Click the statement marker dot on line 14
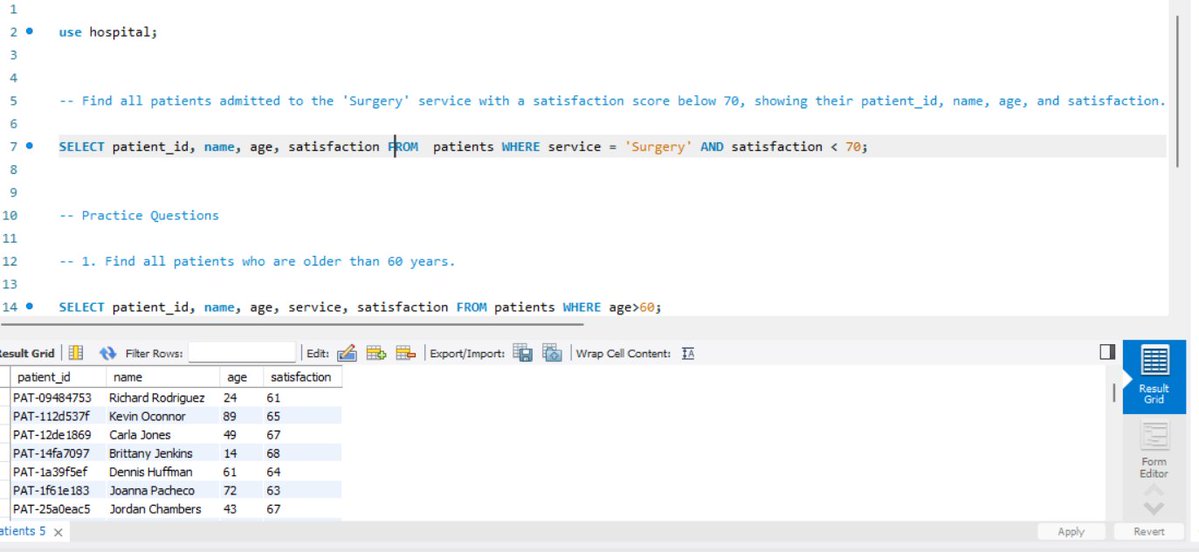1199x552 pixels. coord(29,307)
